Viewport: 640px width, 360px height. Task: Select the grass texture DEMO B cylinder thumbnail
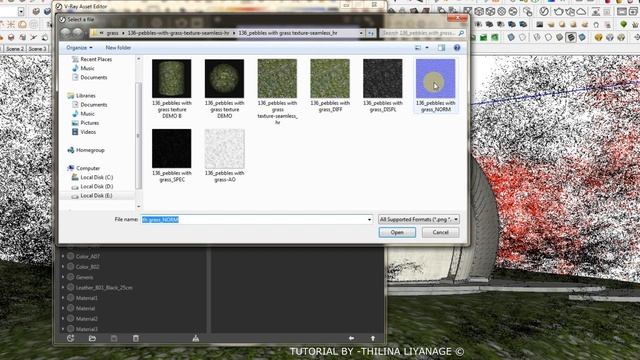pos(171,78)
